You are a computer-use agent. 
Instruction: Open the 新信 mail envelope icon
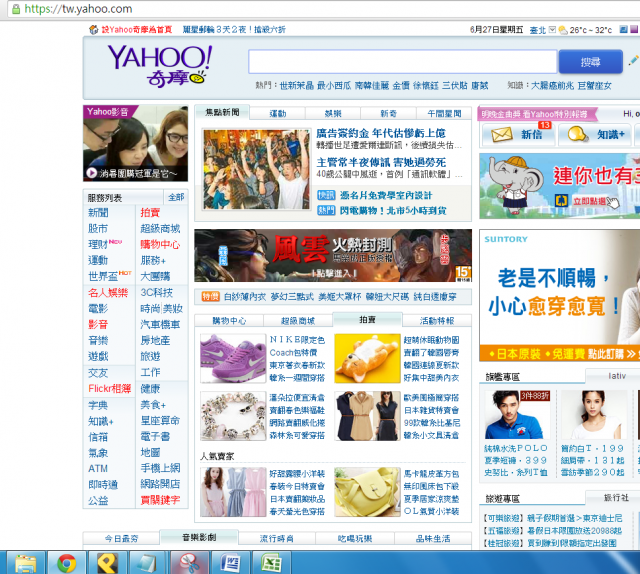502,134
